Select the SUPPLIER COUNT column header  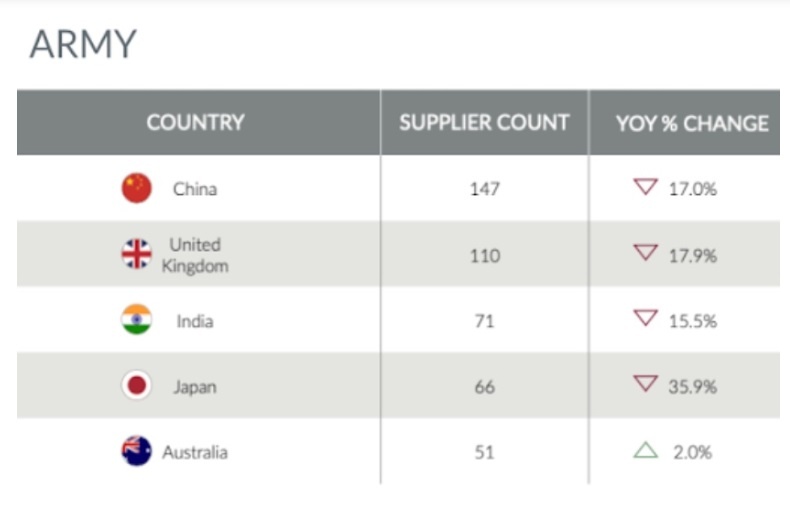(484, 122)
